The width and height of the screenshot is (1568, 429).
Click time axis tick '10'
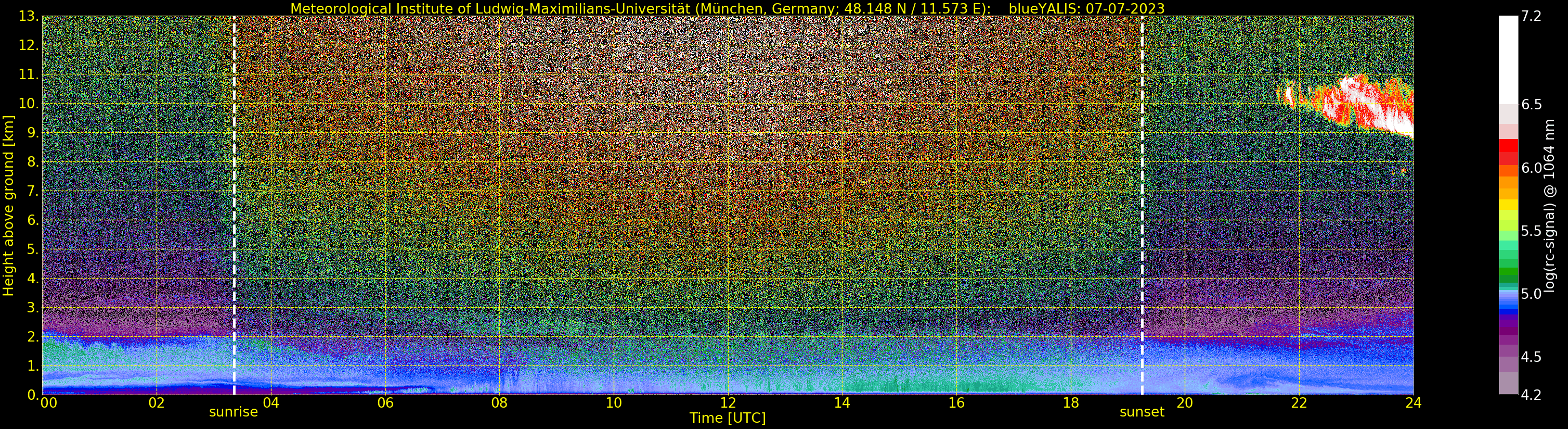point(614,403)
